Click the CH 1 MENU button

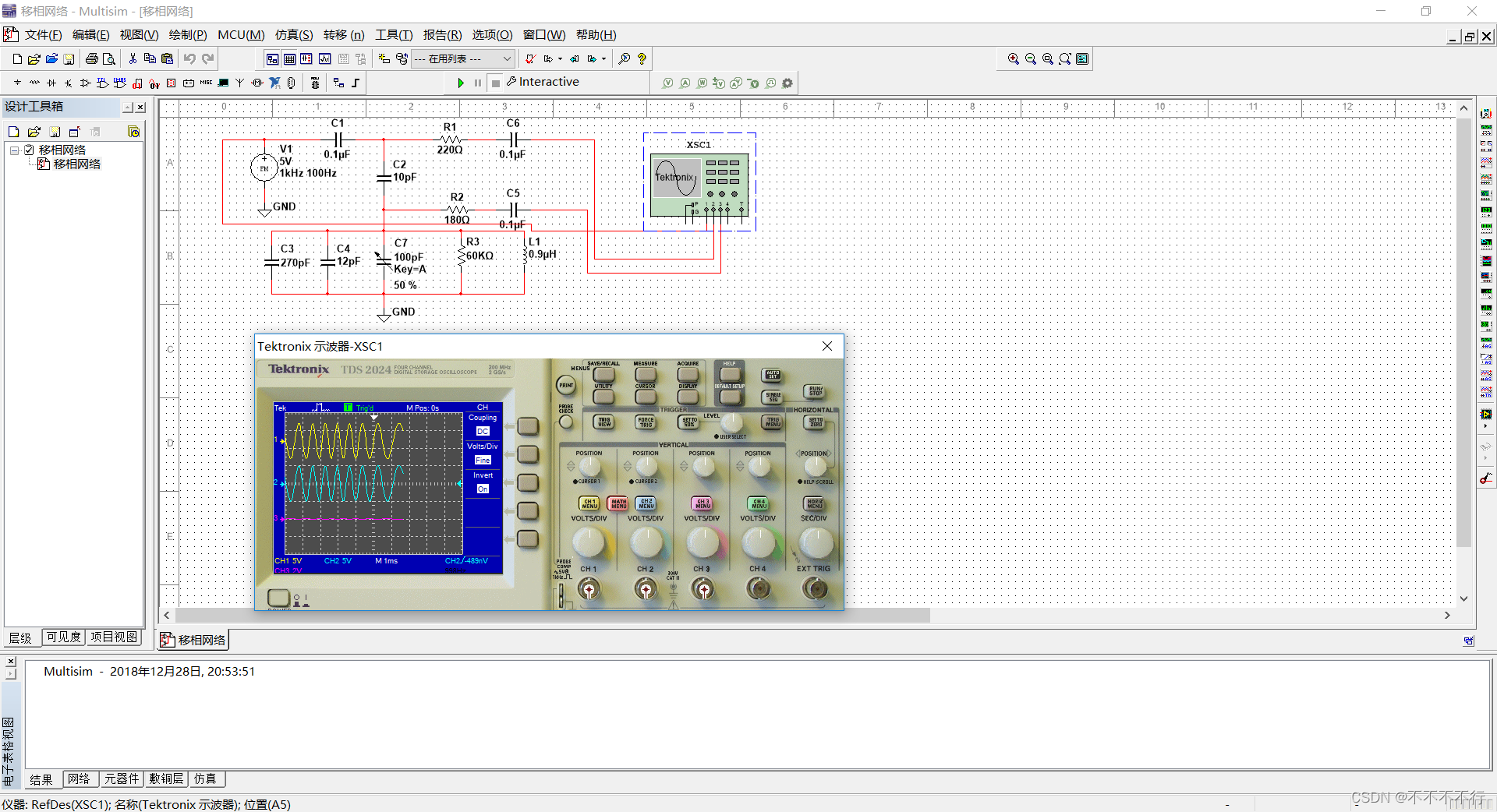click(589, 504)
